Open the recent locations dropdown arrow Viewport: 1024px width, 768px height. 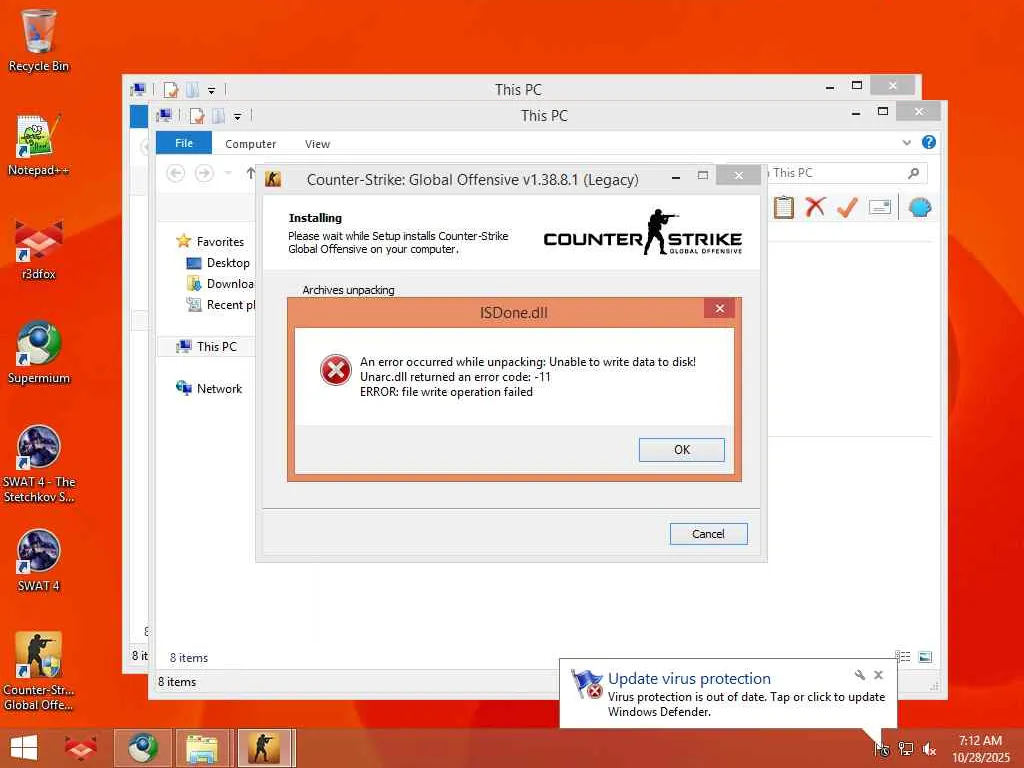(228, 173)
